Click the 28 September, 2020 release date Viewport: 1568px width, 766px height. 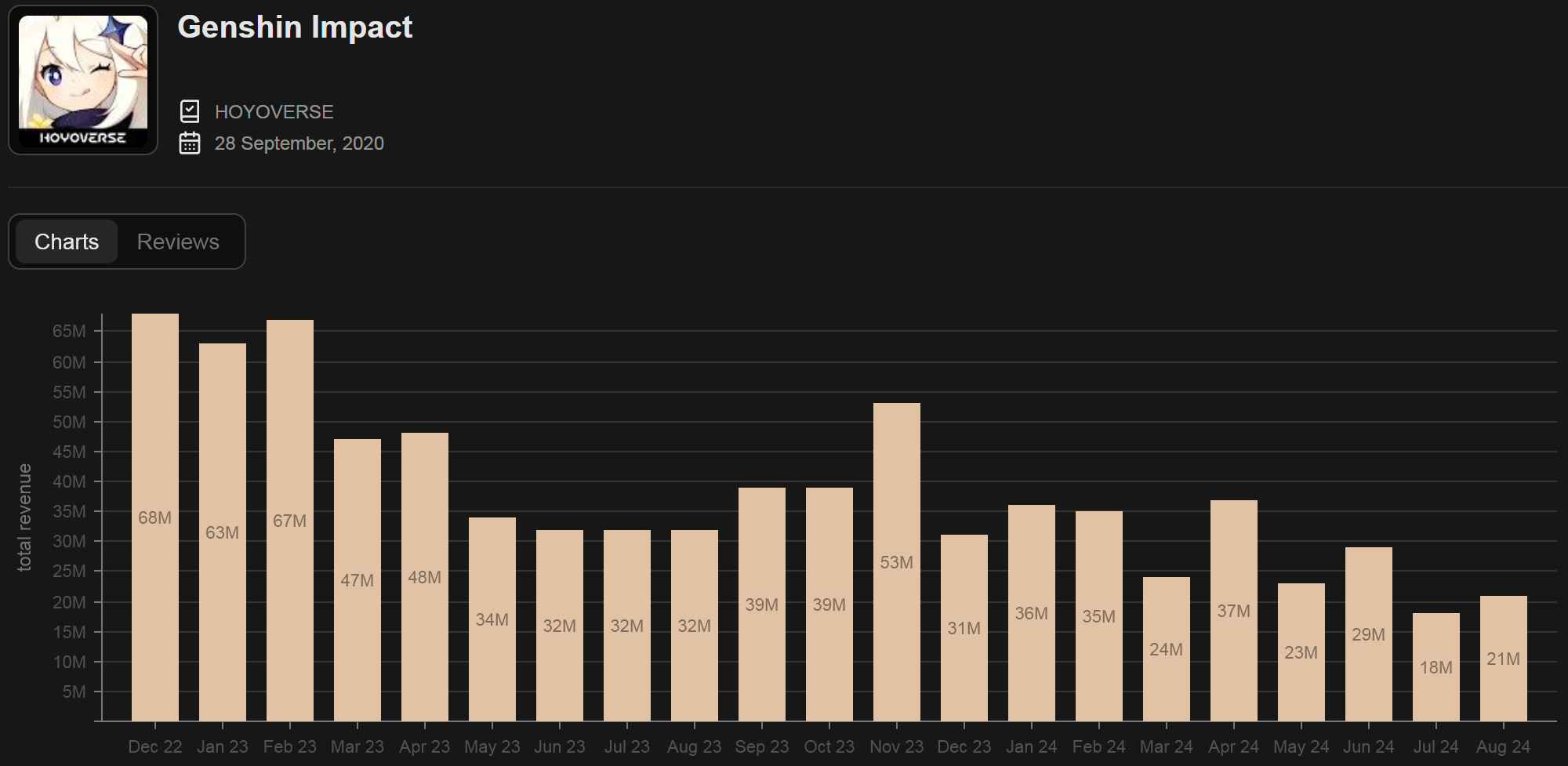click(299, 143)
